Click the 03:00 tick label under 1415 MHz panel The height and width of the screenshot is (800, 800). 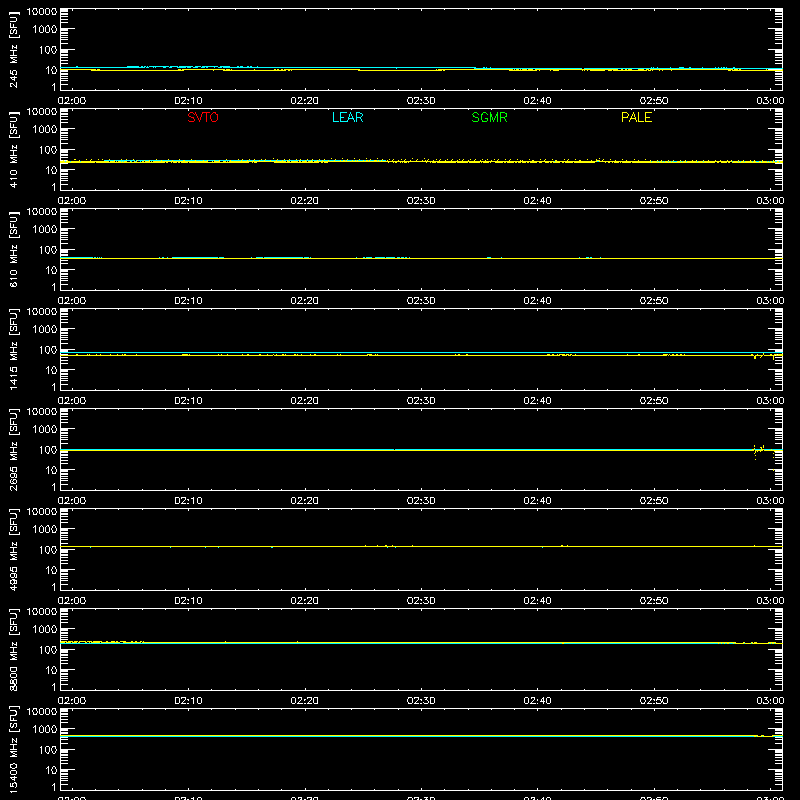(x=770, y=401)
